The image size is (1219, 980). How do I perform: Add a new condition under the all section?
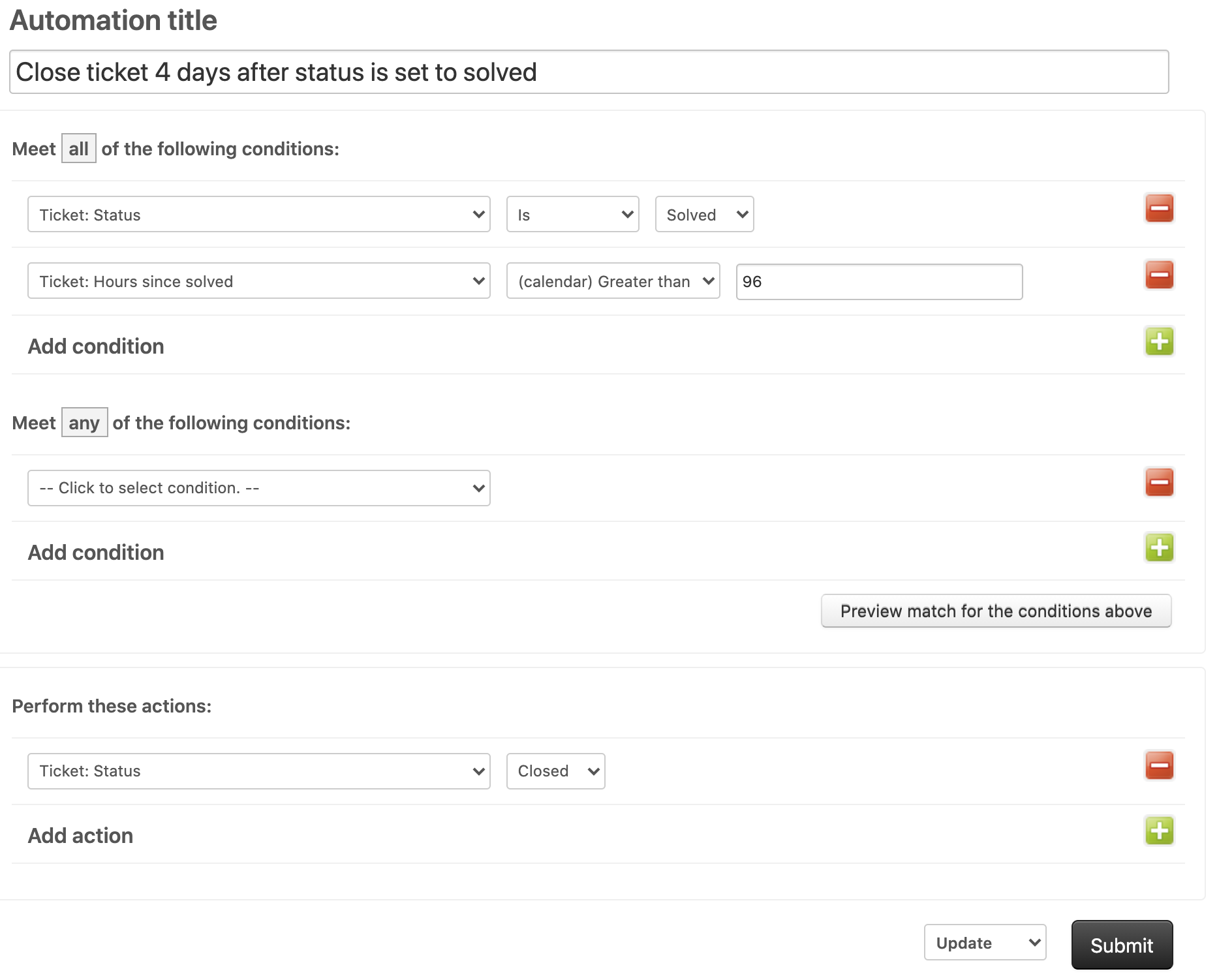(1159, 341)
